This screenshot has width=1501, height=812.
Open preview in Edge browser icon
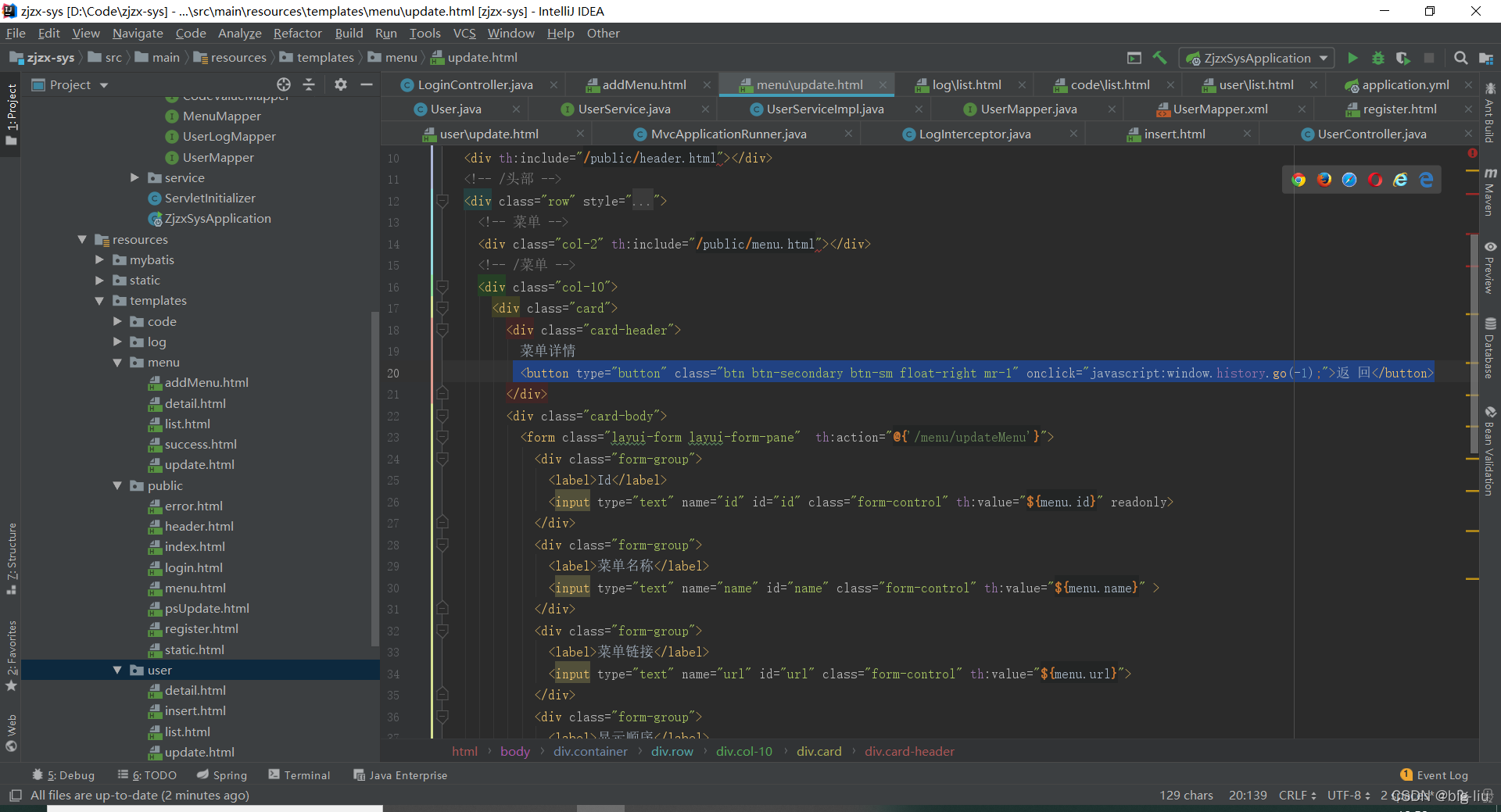coord(1427,180)
